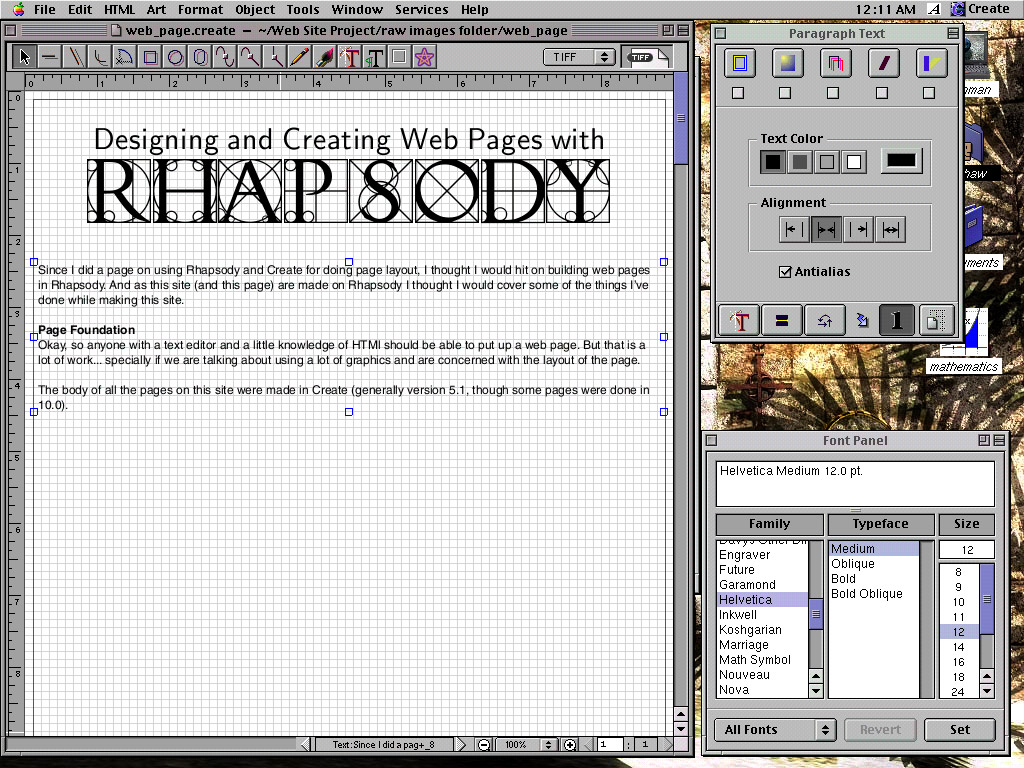
Task: Enable checkbox under stroke outline button
Action: 738,93
